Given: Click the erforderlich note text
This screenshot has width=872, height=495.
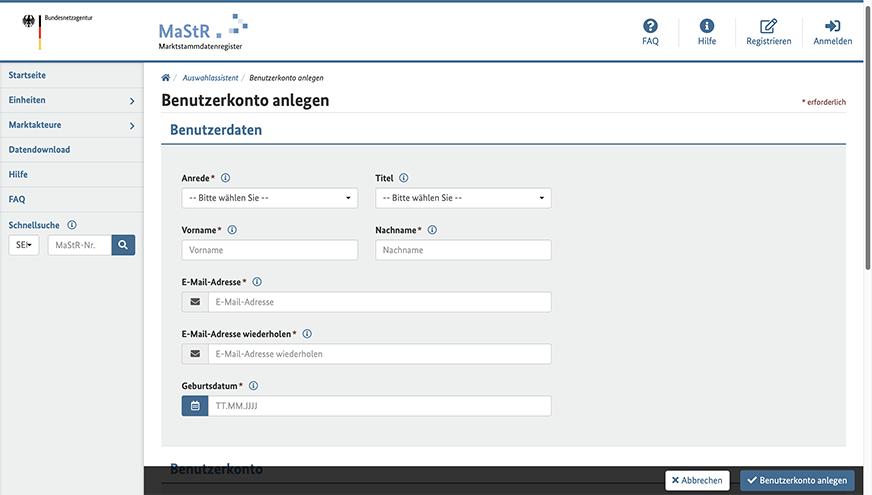Looking at the screenshot, I should pyautogui.click(x=824, y=102).
